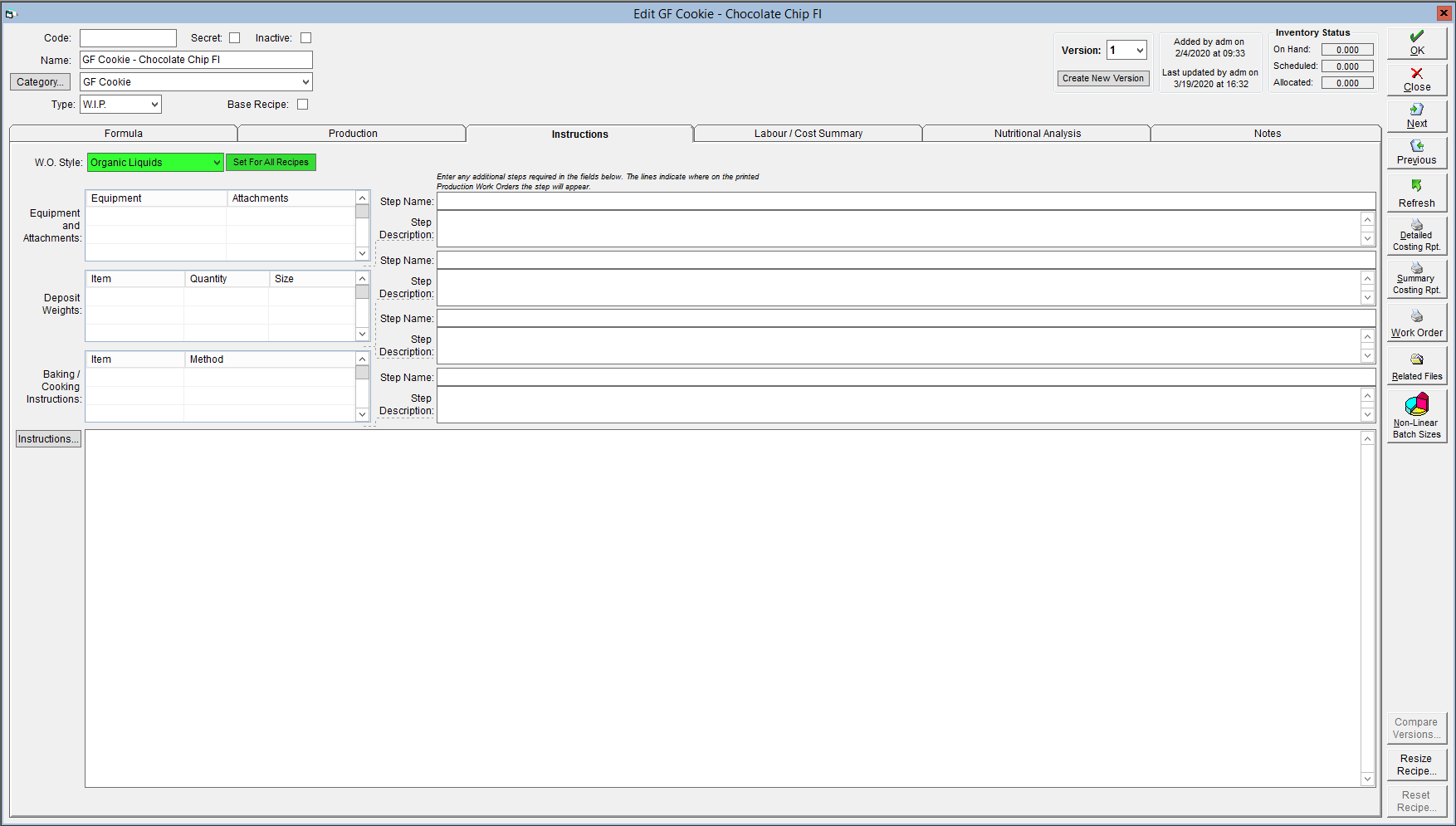
Task: Click the green checkmark OK icon
Action: tap(1417, 37)
